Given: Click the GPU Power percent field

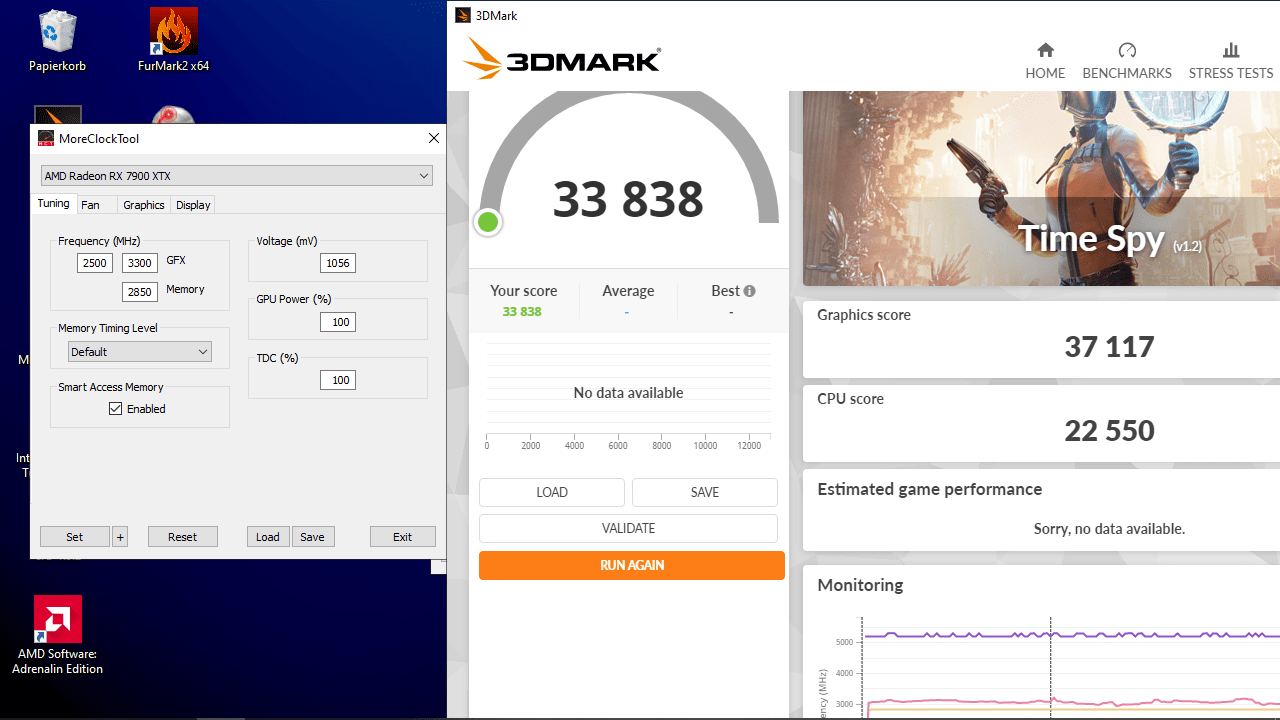Looking at the screenshot, I should click(x=338, y=322).
